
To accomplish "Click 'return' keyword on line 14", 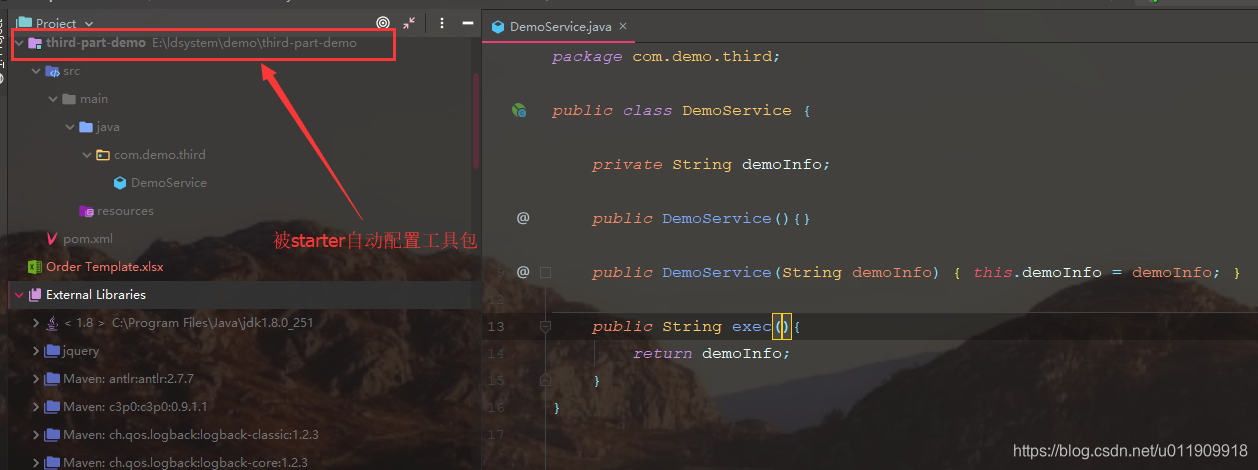I will 662,354.
